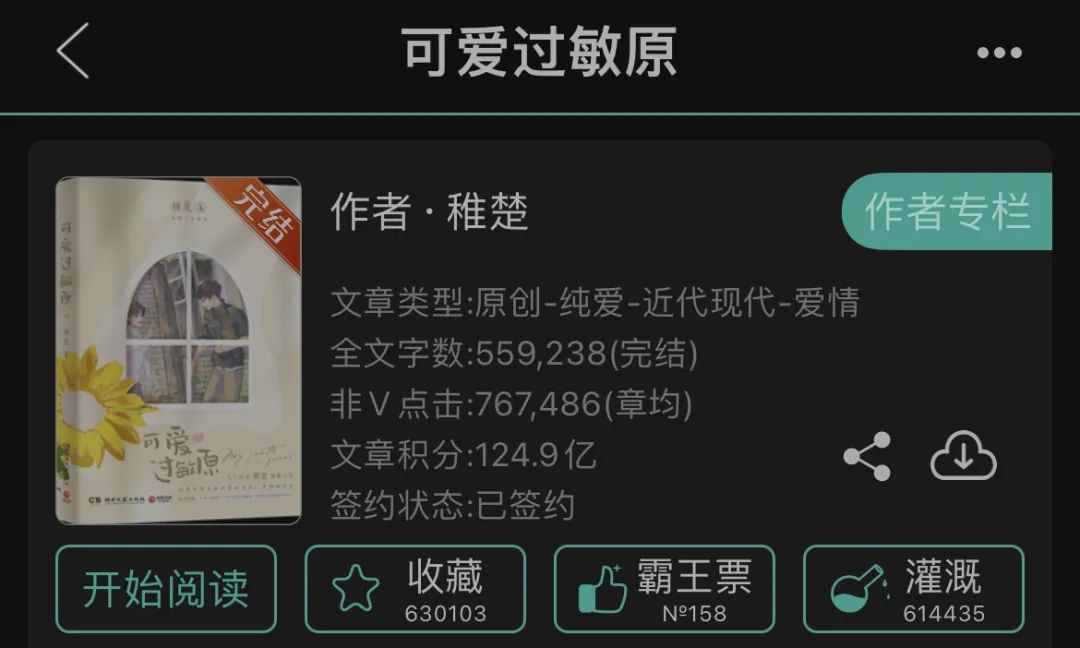Tap the thumbs-up icon in 霸王票
Screen dimensions: 1080x648
pyautogui.click(x=603, y=589)
